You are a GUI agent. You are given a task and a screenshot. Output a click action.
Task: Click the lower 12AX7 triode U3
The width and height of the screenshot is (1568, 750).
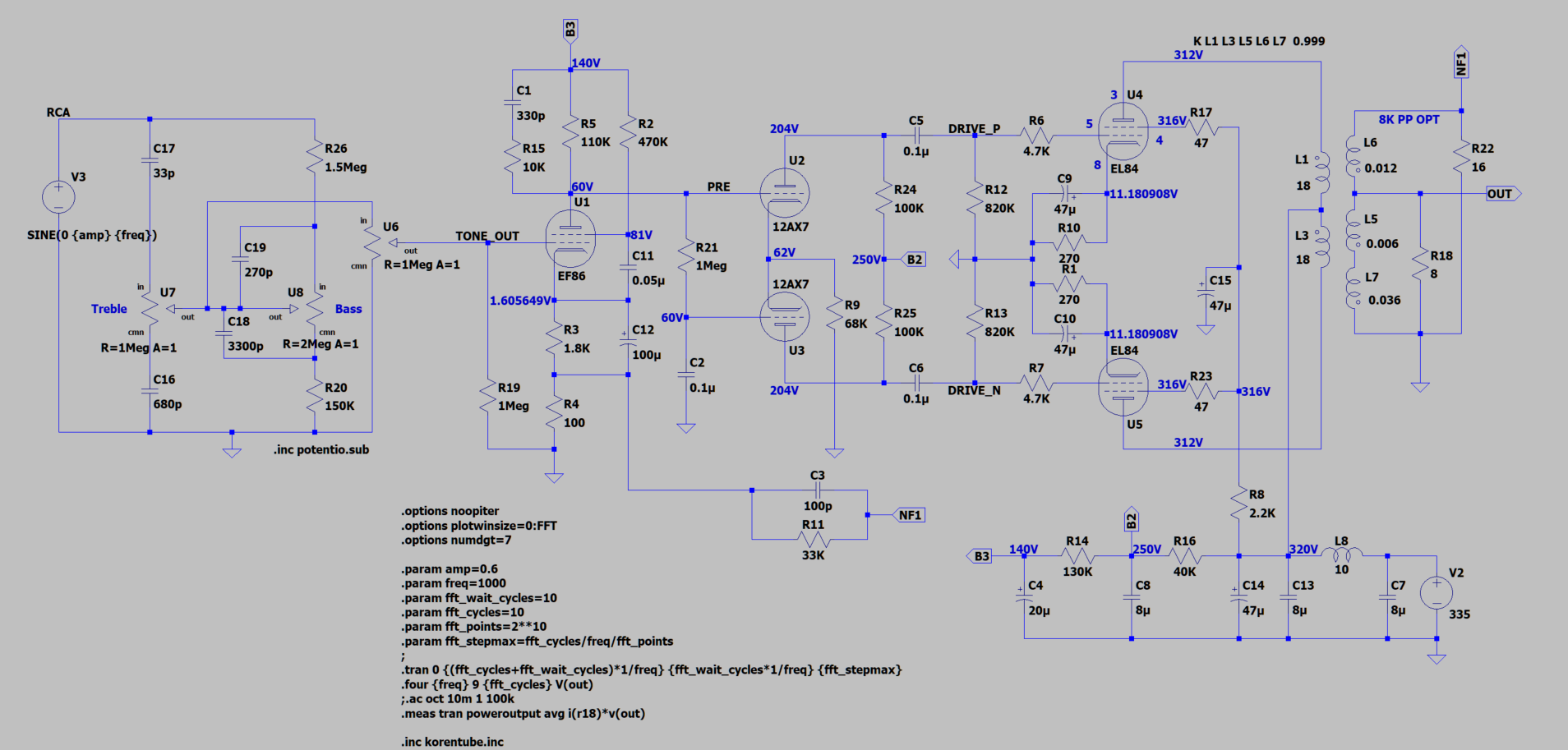pos(784,317)
